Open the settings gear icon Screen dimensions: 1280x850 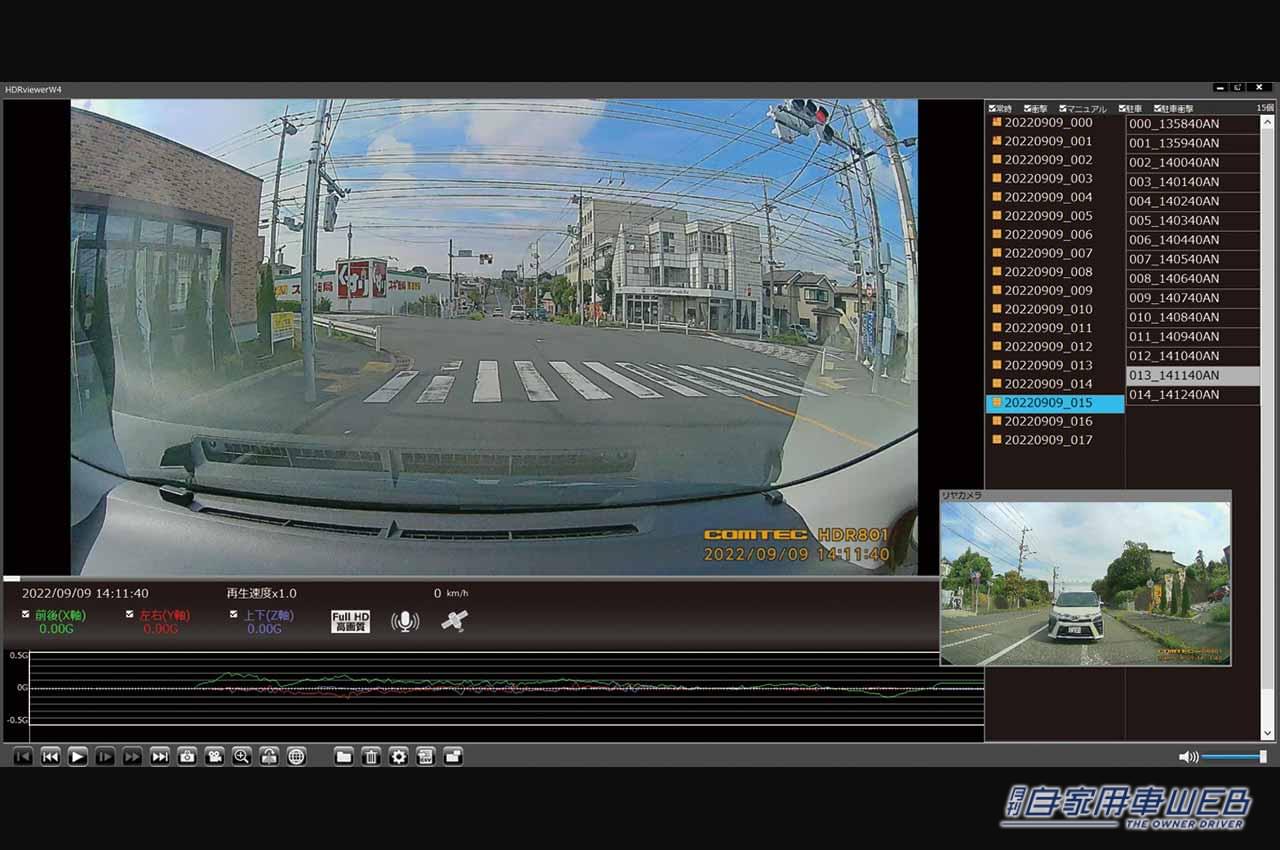[398, 757]
